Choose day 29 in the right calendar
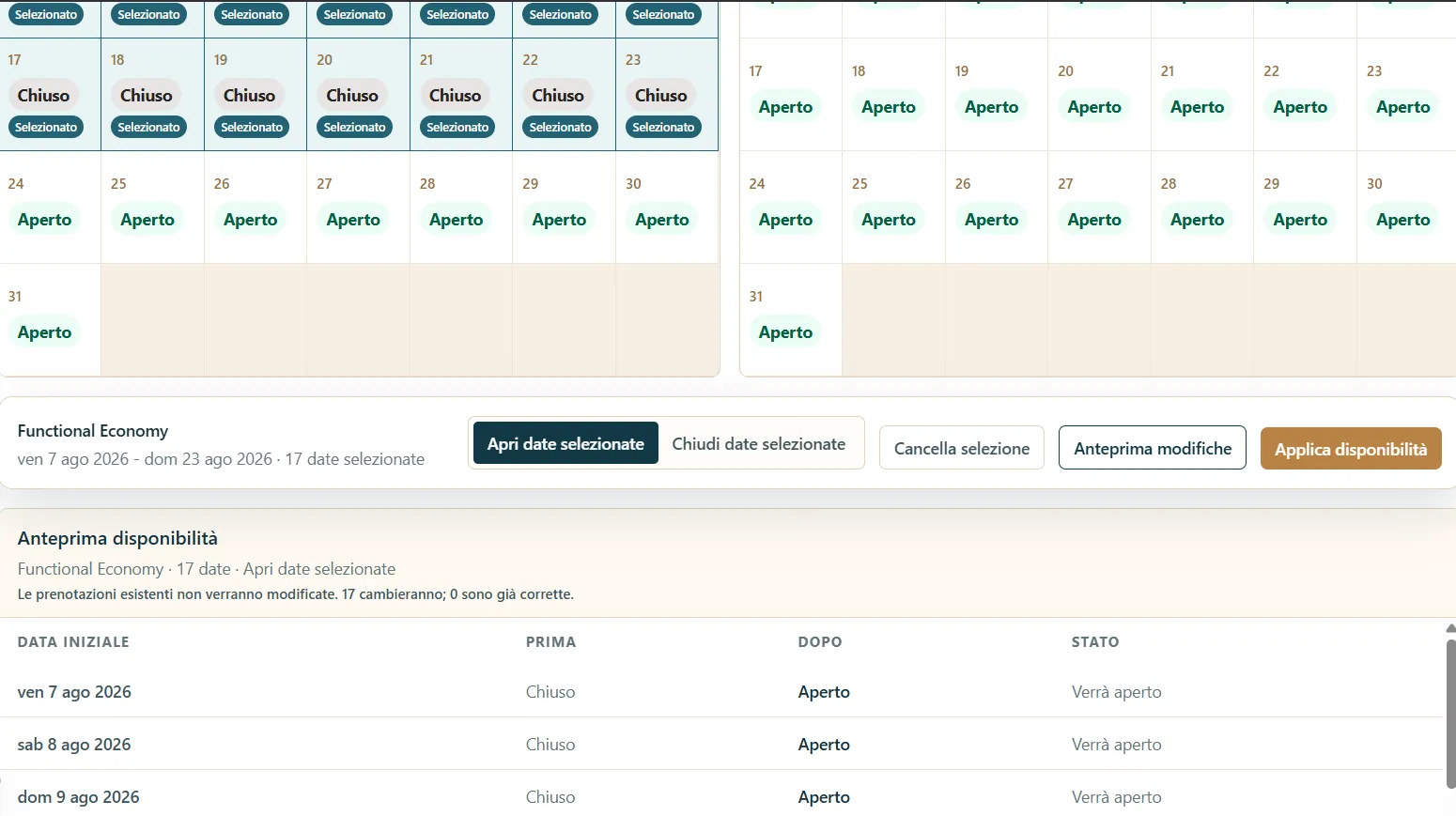Image resolution: width=1456 pixels, height=816 pixels. point(1305,208)
